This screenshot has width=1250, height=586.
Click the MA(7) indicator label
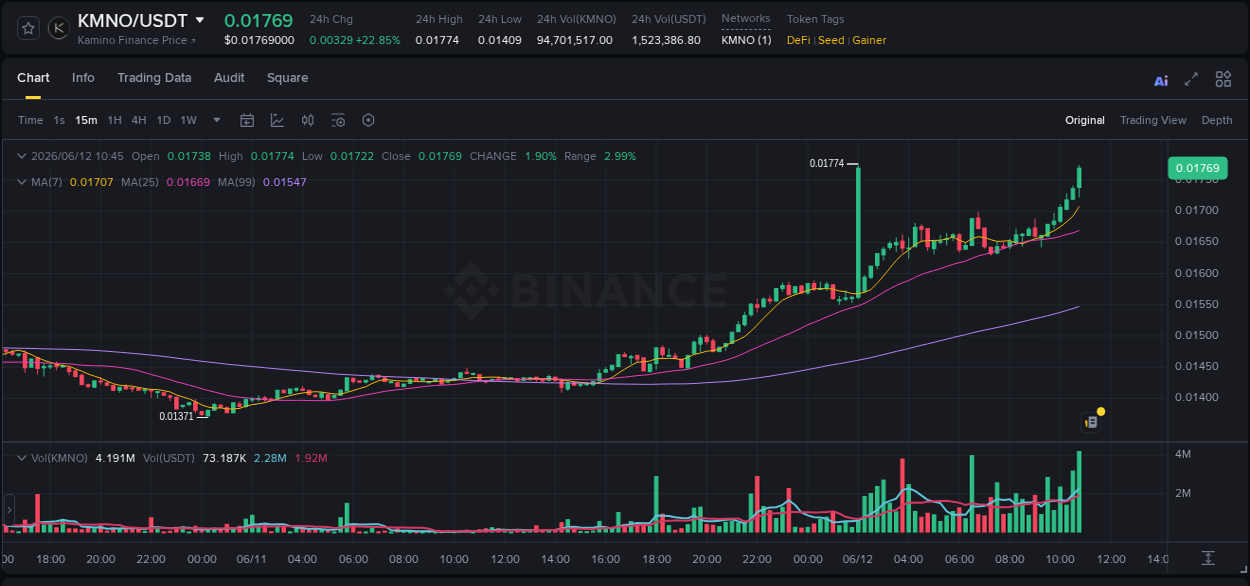(x=46, y=182)
